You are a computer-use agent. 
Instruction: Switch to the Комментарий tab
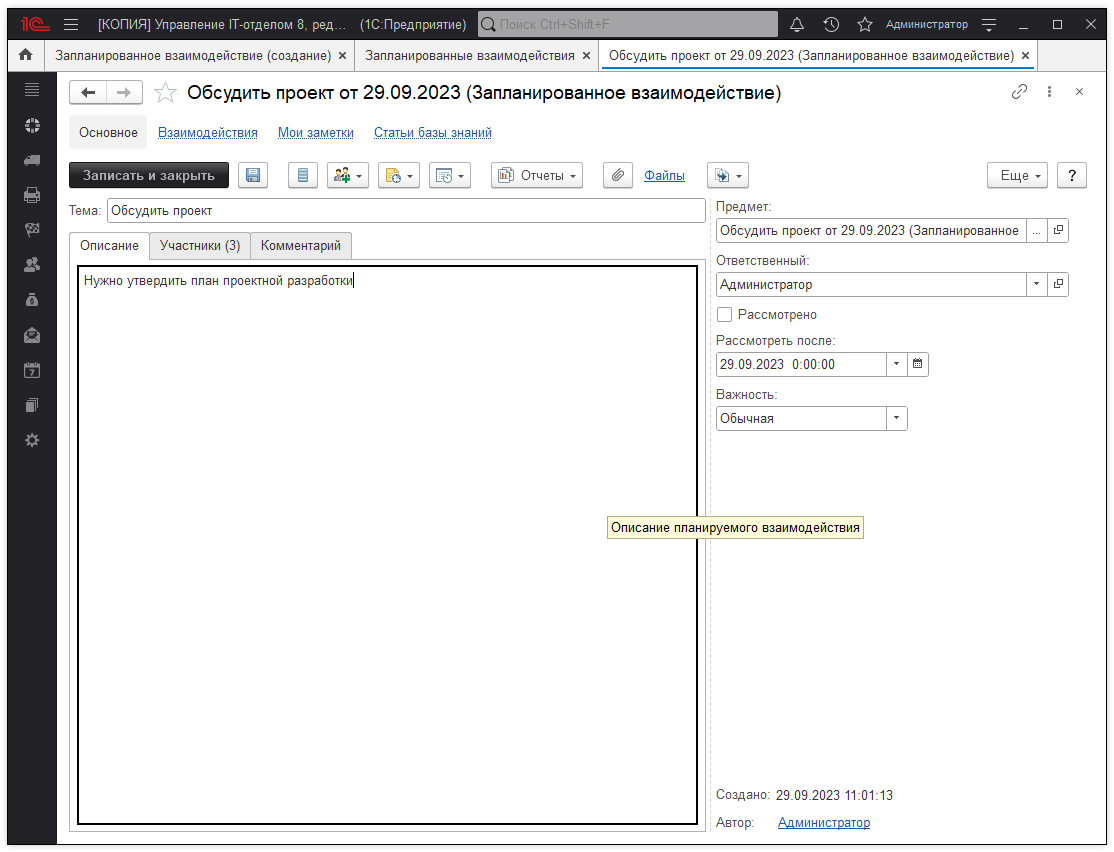[301, 246]
